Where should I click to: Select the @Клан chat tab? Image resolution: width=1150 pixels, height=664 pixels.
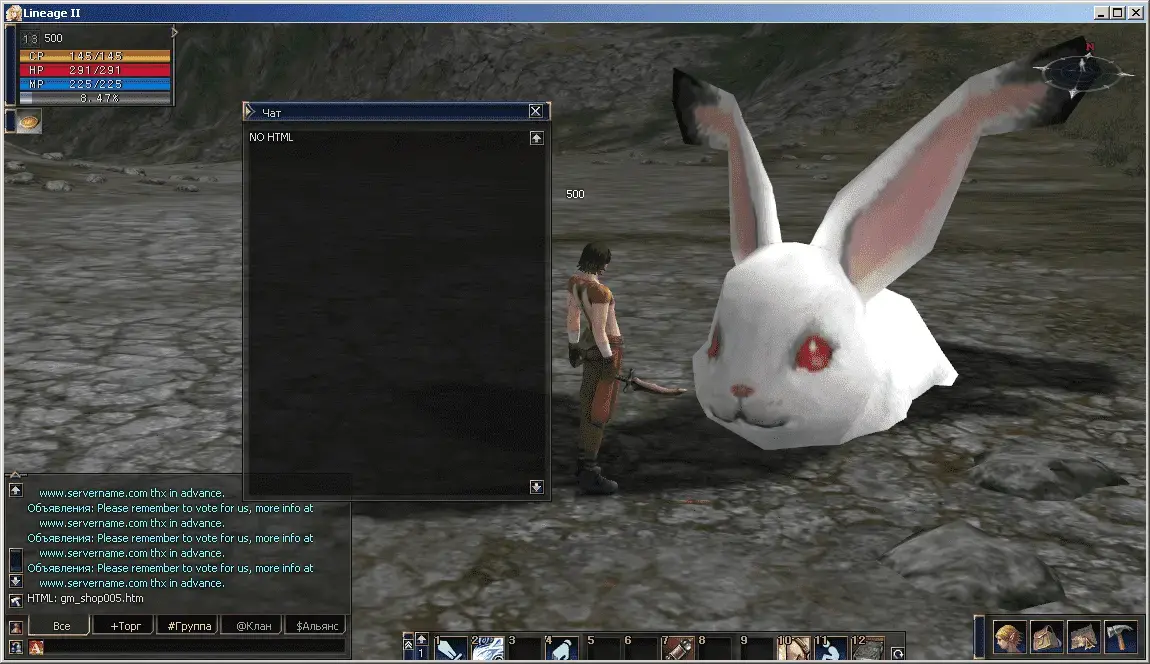tap(253, 626)
